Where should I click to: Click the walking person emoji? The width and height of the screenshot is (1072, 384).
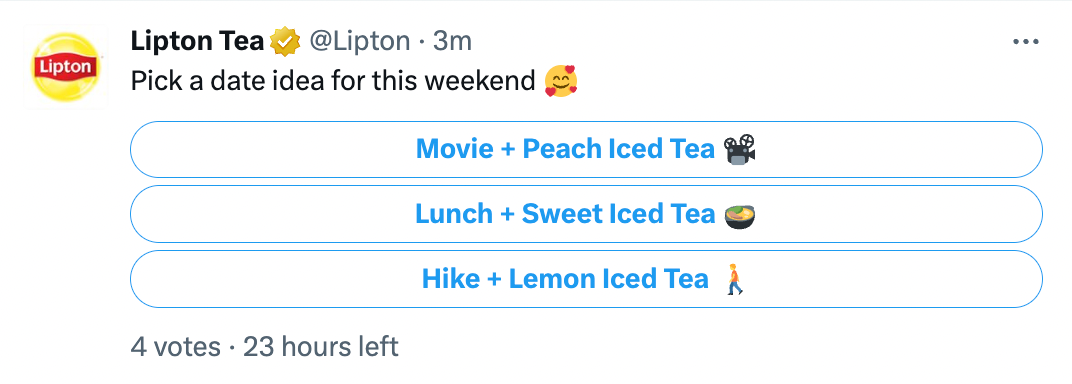(x=735, y=279)
